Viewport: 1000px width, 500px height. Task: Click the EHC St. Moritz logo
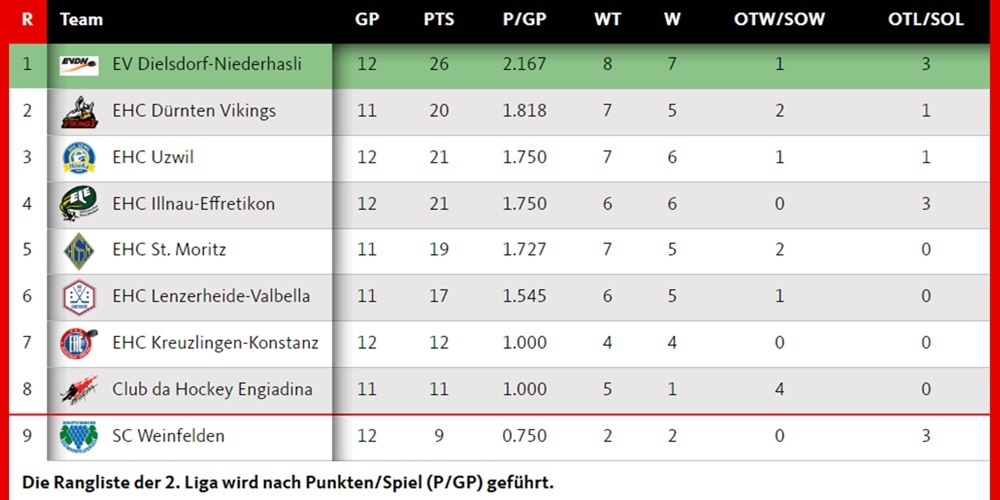79,250
